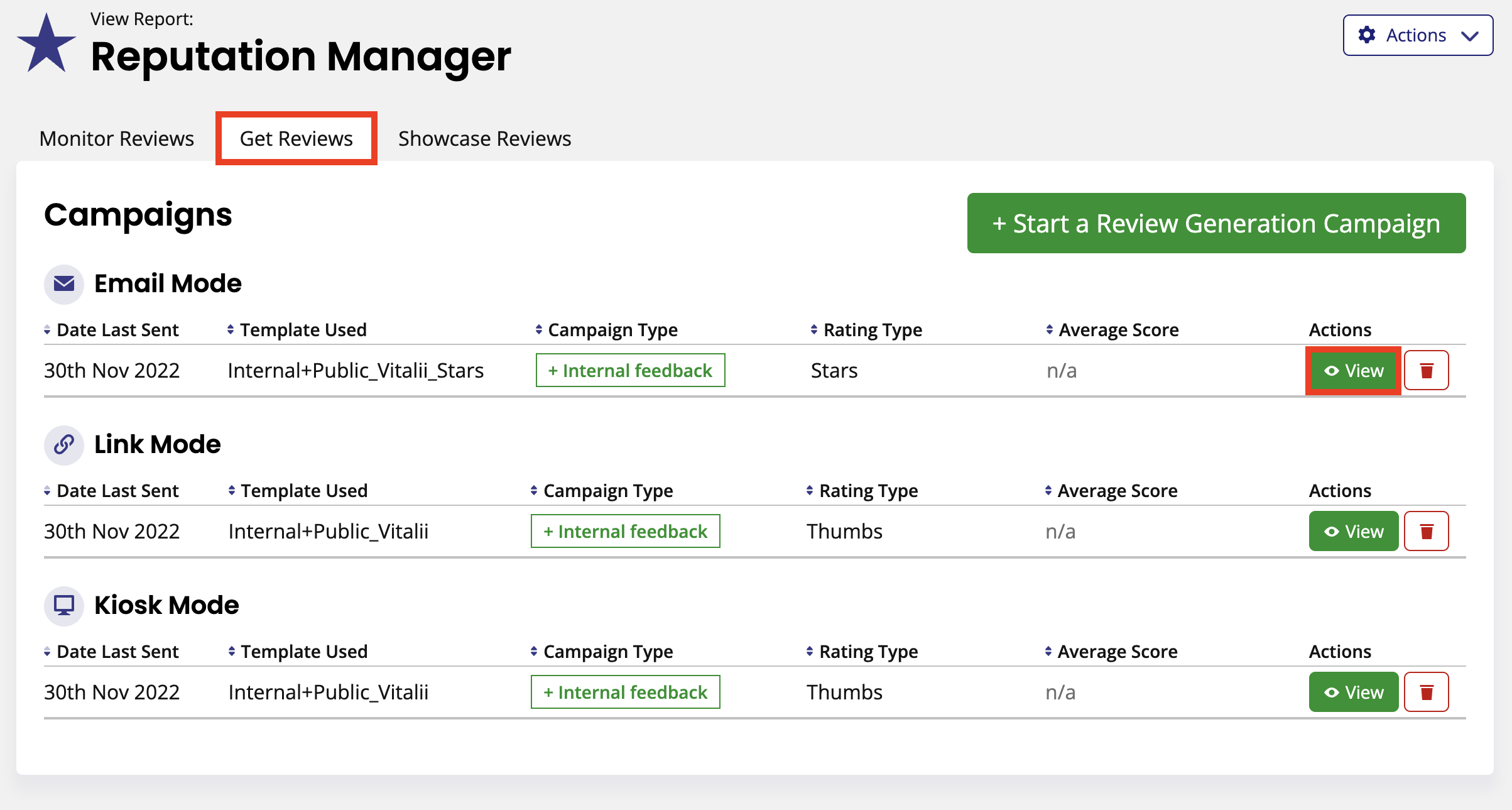Click the Link Mode section heading
Image resolution: width=1512 pixels, height=810 pixels.
pyautogui.click(x=158, y=445)
